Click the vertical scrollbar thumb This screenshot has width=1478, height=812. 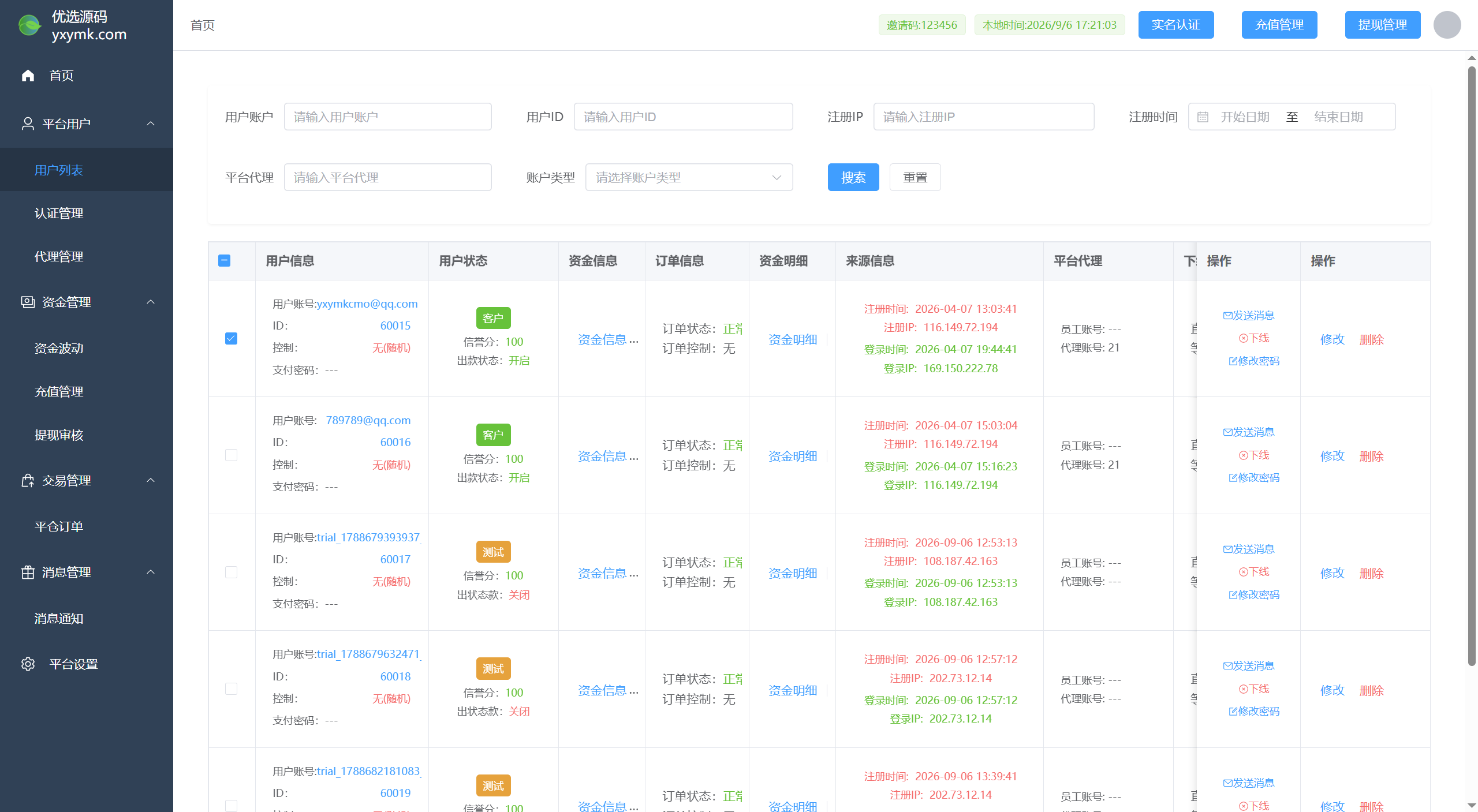(x=1472, y=366)
